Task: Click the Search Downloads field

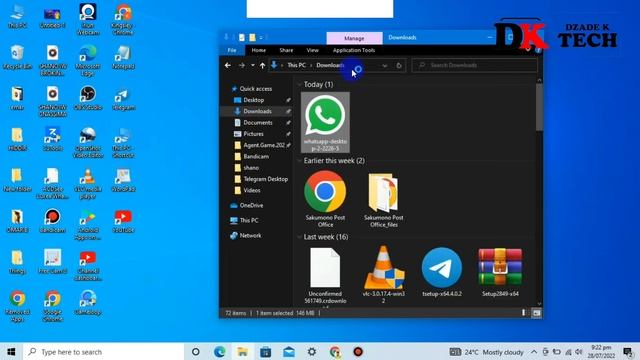Action: [x=475, y=65]
